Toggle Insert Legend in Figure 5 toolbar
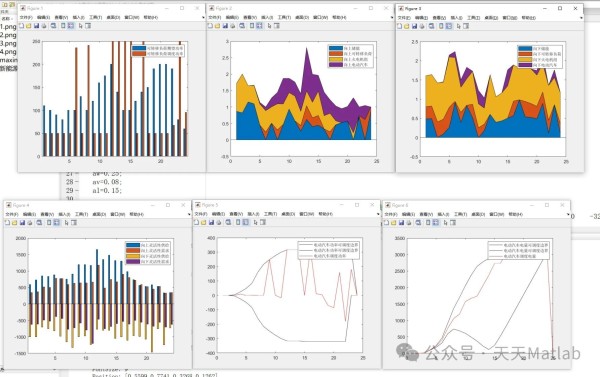This screenshot has height=377, width=600. pos(246,222)
